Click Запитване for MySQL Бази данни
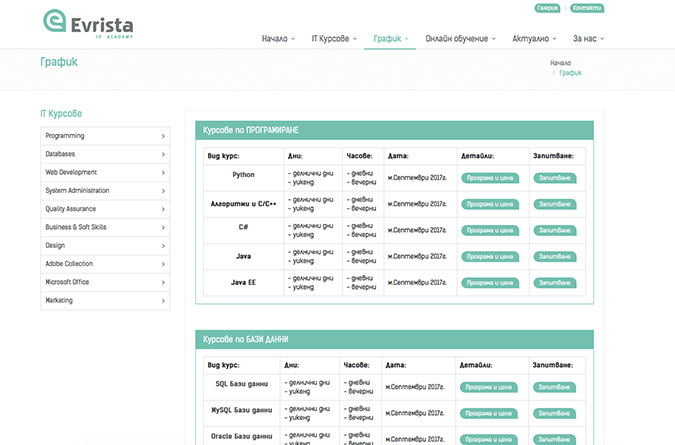 (x=554, y=414)
